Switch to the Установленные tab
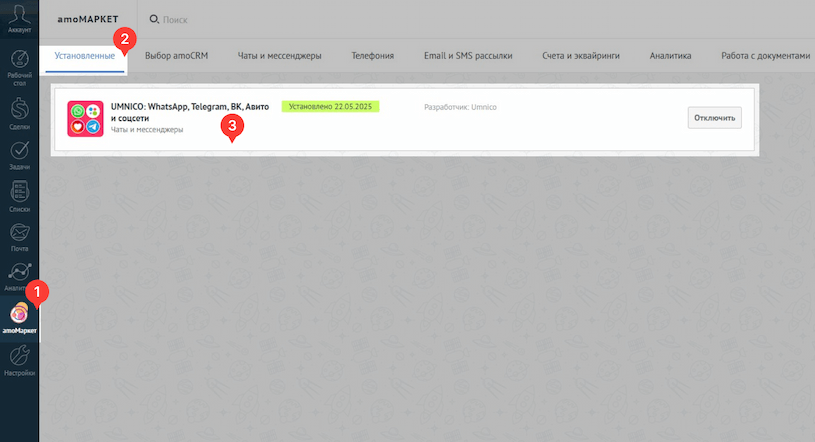815x442 pixels. click(84, 55)
